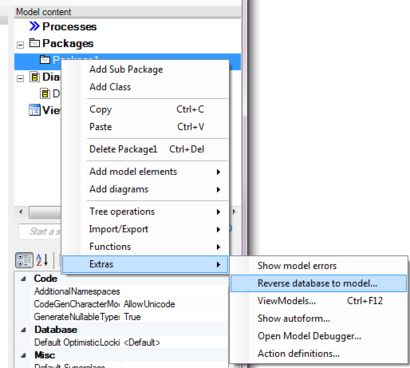
Task: Click the child diagram icon under Diagrams
Action: [x=45, y=93]
